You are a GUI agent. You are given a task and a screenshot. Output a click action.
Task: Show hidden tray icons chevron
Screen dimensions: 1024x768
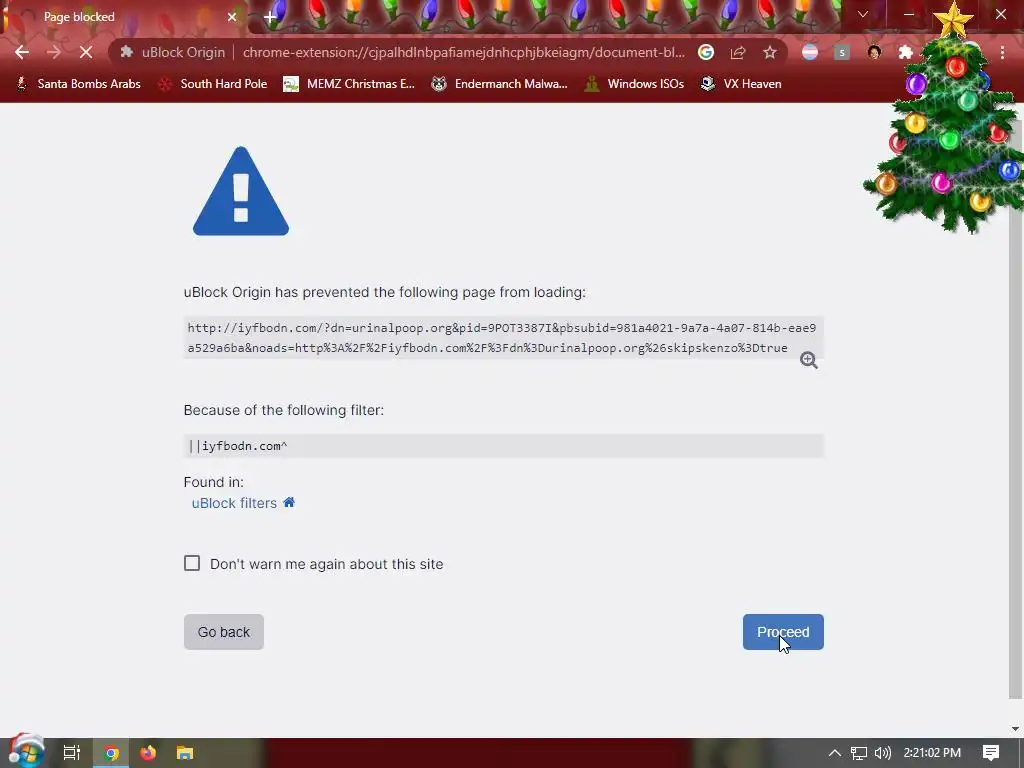coord(834,753)
